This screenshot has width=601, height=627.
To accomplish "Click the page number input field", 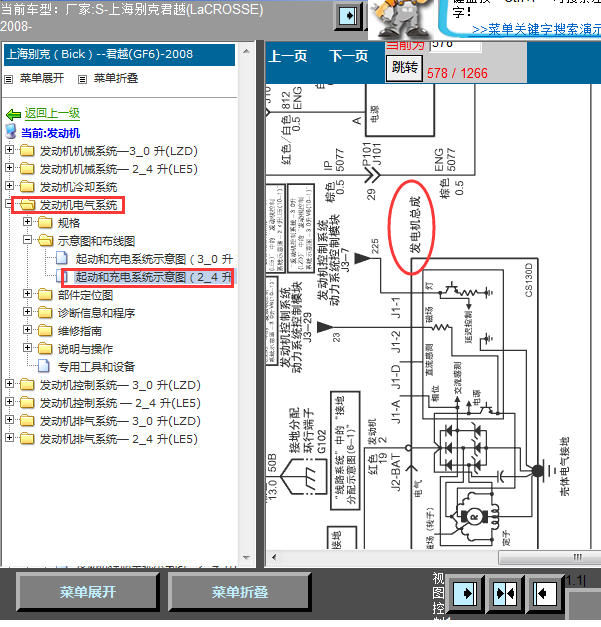I will click(x=455, y=46).
